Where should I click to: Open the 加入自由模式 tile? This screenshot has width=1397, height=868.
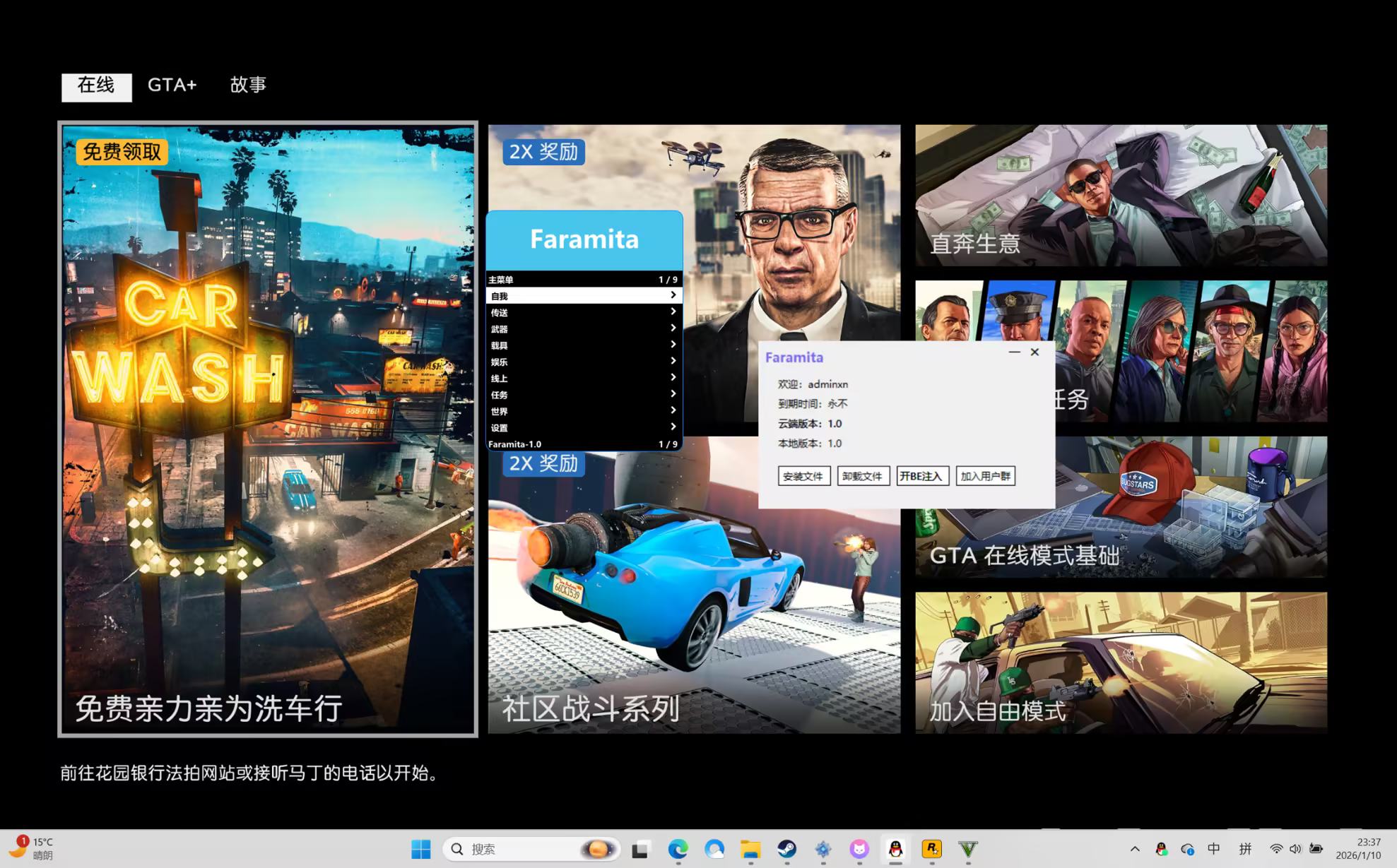point(1121,662)
